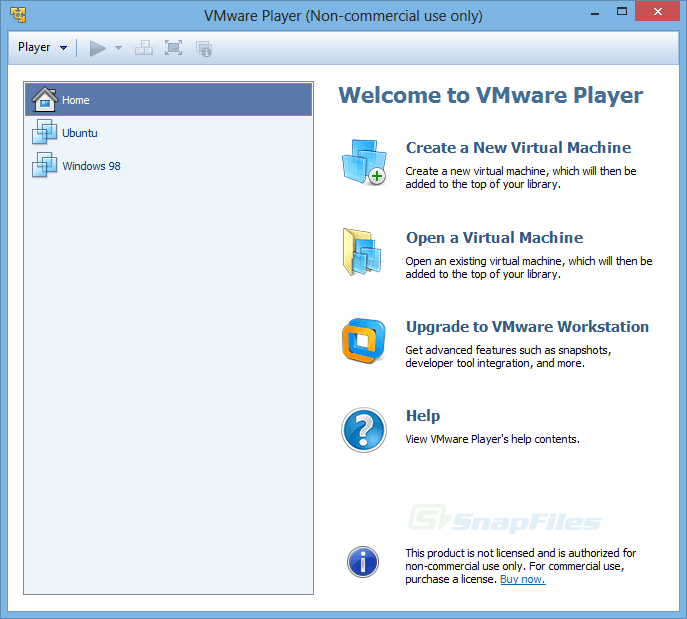This screenshot has width=687, height=619.
Task: Click 'View VMware Player's help contents' text
Action: 492,439
